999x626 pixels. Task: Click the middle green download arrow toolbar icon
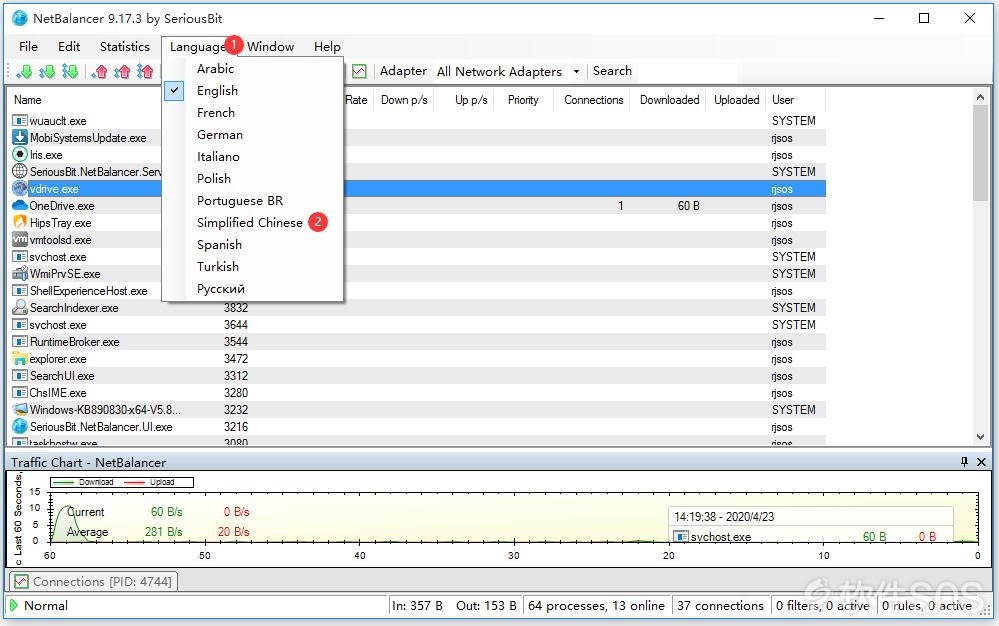coord(47,71)
